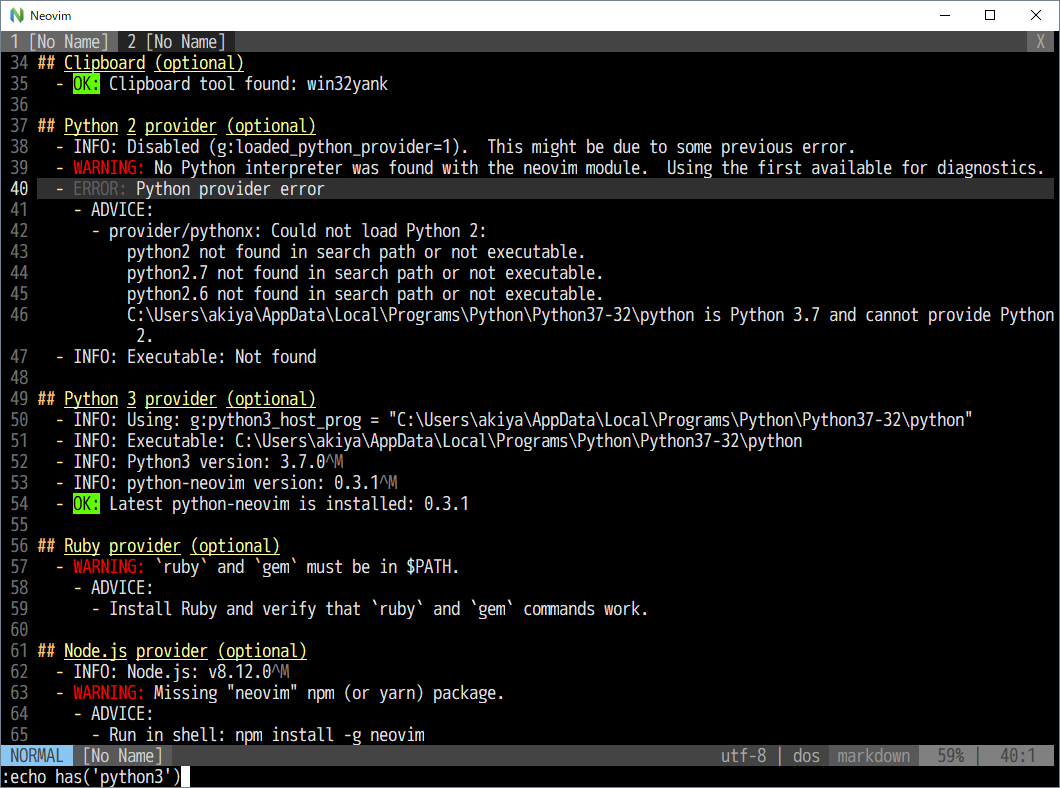1060x788 pixels.
Task: Click the ERROR label on line 40
Action: click(x=99, y=189)
